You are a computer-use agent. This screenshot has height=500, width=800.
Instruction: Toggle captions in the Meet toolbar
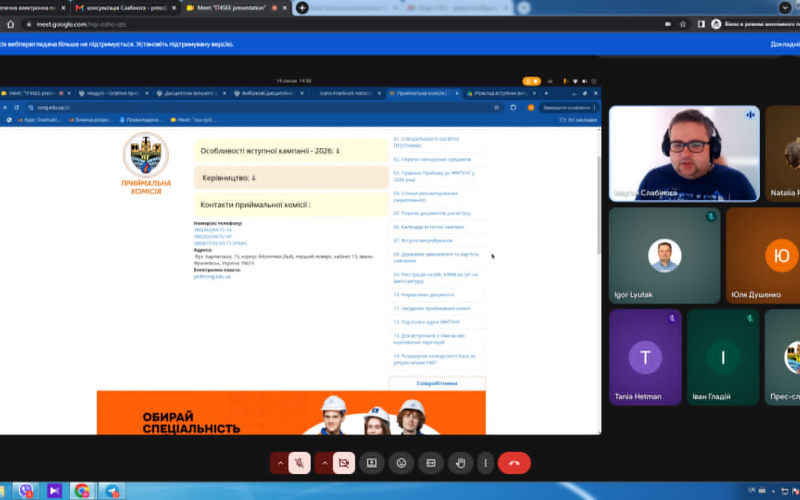pos(431,463)
